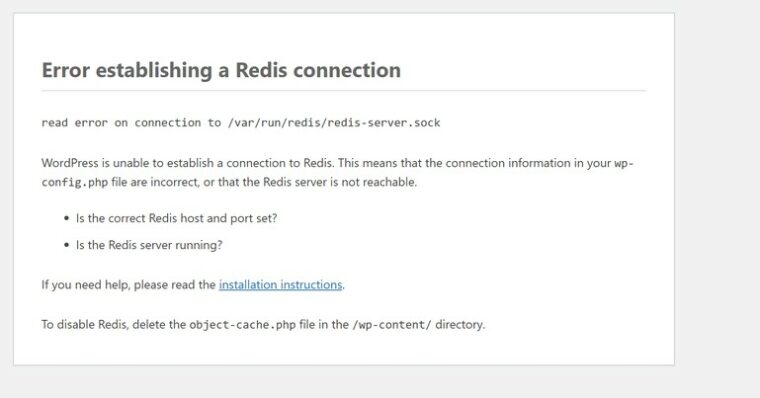The image size is (760, 398).
Task: Click the horizontal divider below the heading
Action: click(344, 91)
